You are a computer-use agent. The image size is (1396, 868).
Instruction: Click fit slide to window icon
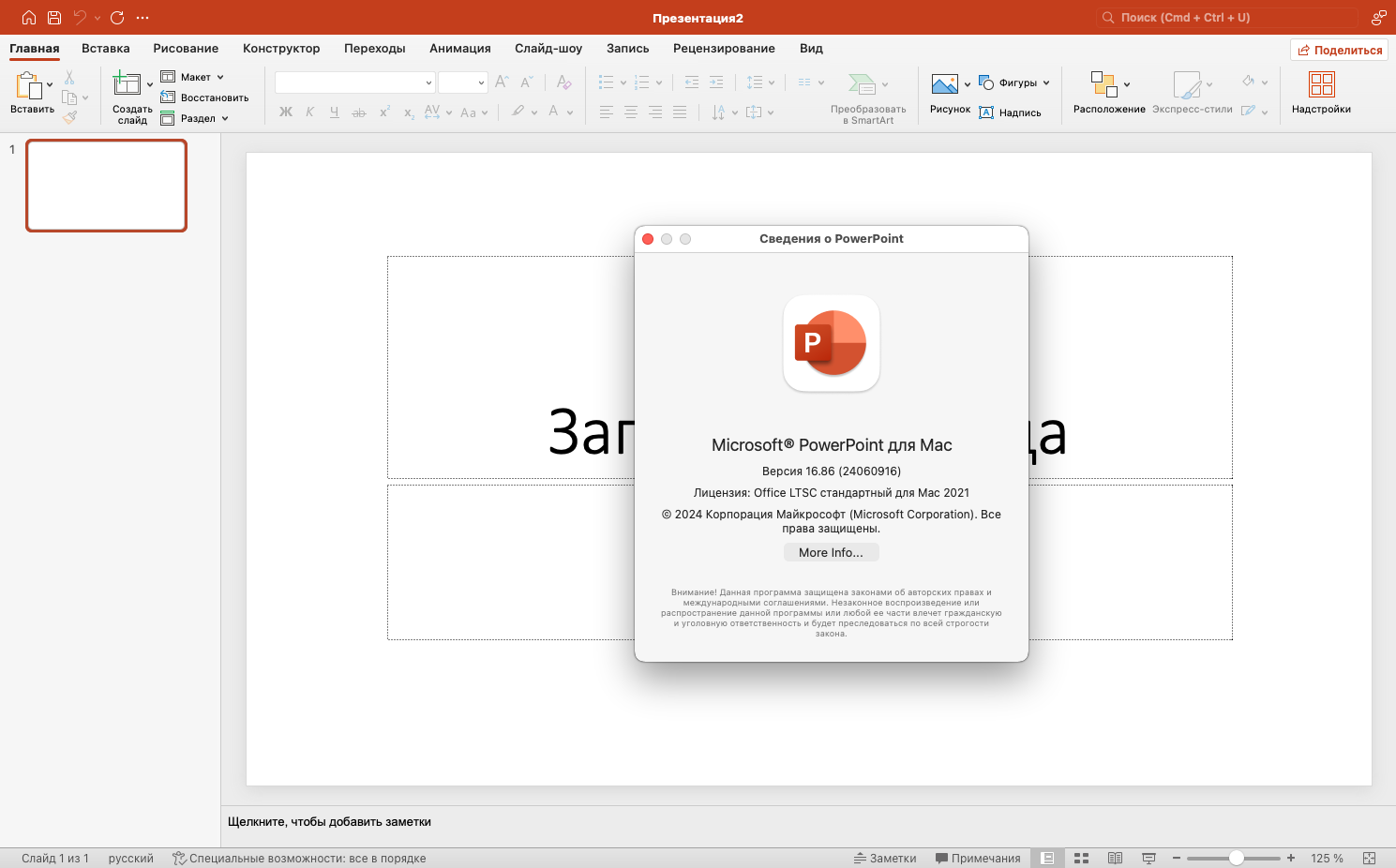[x=1369, y=858]
